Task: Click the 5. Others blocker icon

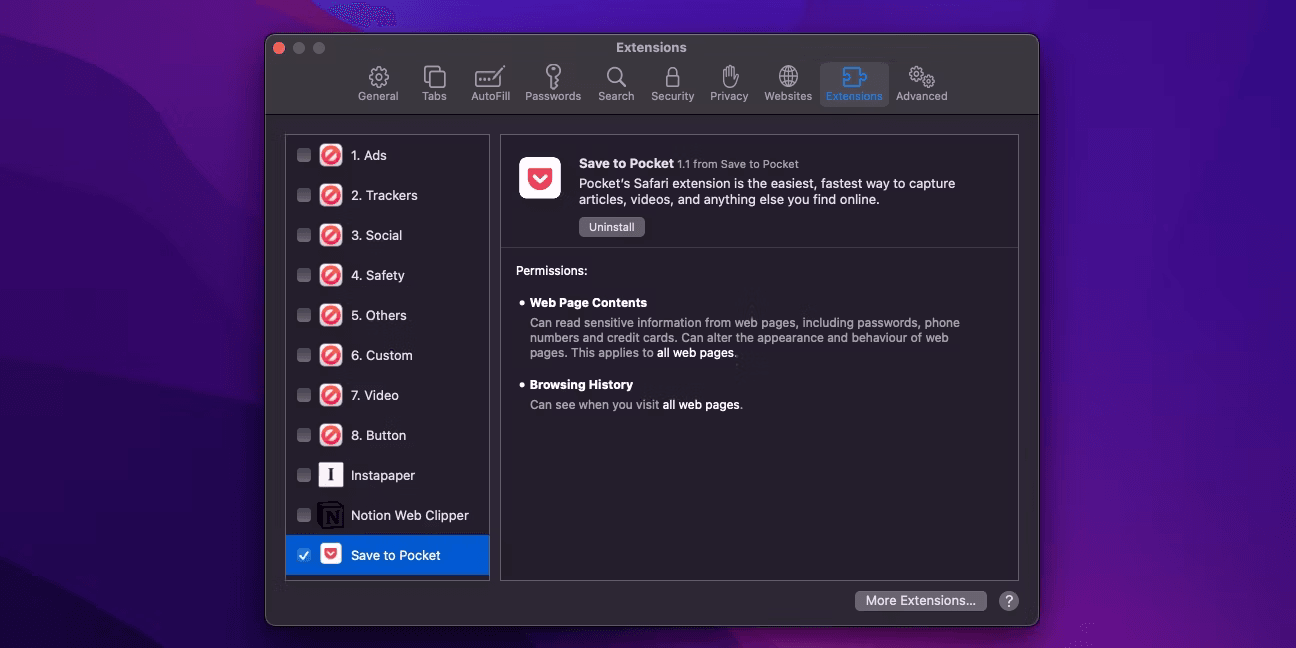Action: click(x=331, y=315)
